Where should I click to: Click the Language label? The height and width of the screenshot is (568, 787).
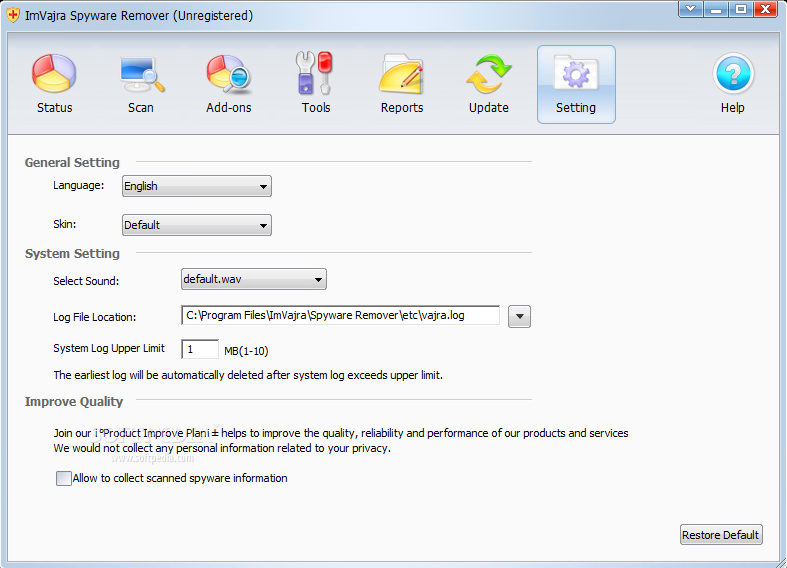click(78, 186)
